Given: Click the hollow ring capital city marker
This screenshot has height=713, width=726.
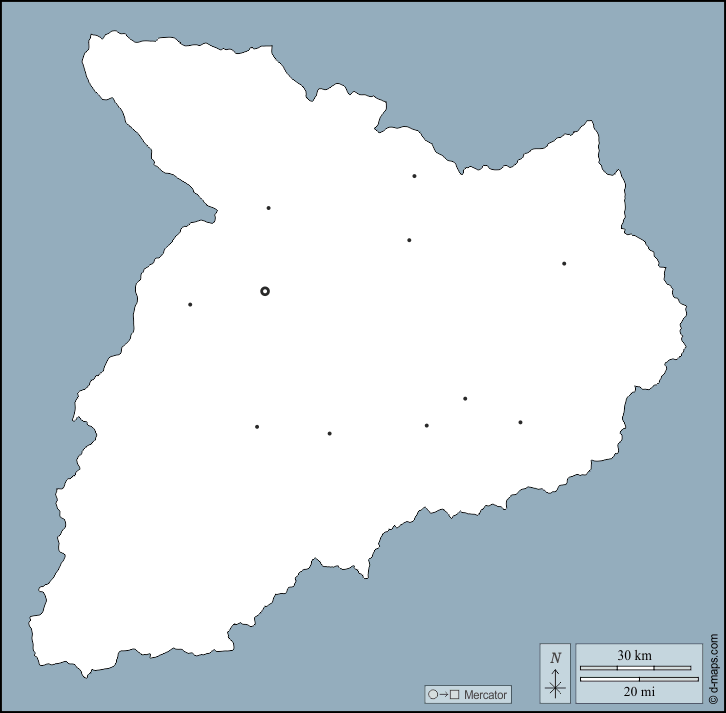Looking at the screenshot, I should (x=265, y=291).
